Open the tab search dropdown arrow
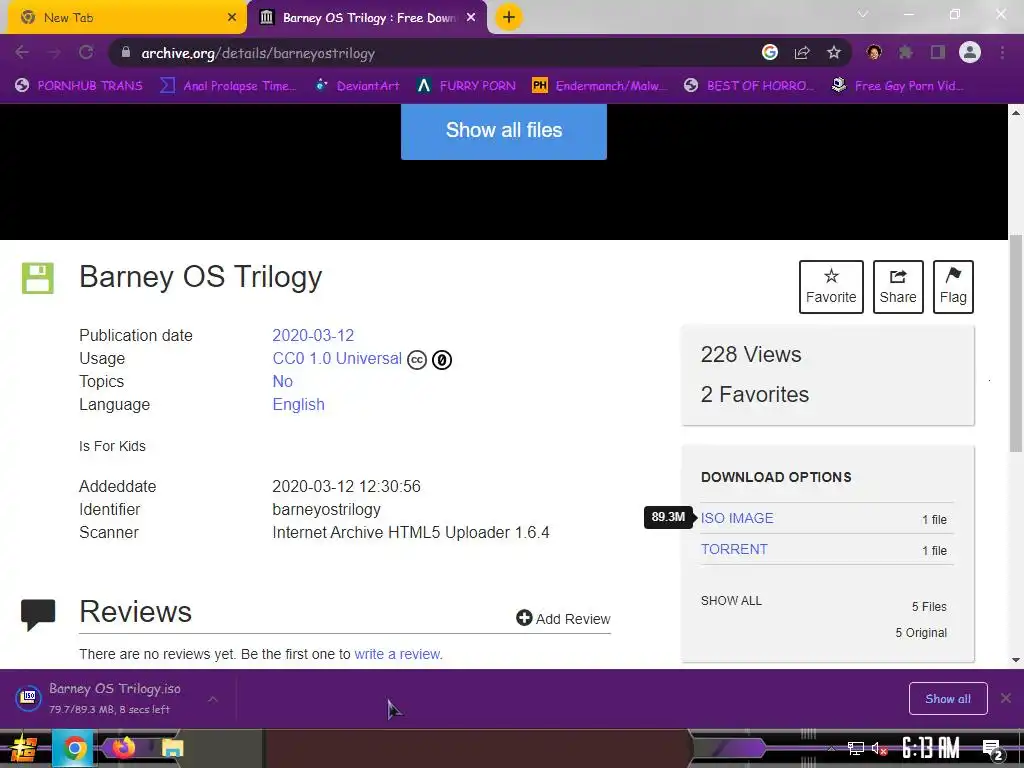This screenshot has width=1024, height=768. point(863,14)
